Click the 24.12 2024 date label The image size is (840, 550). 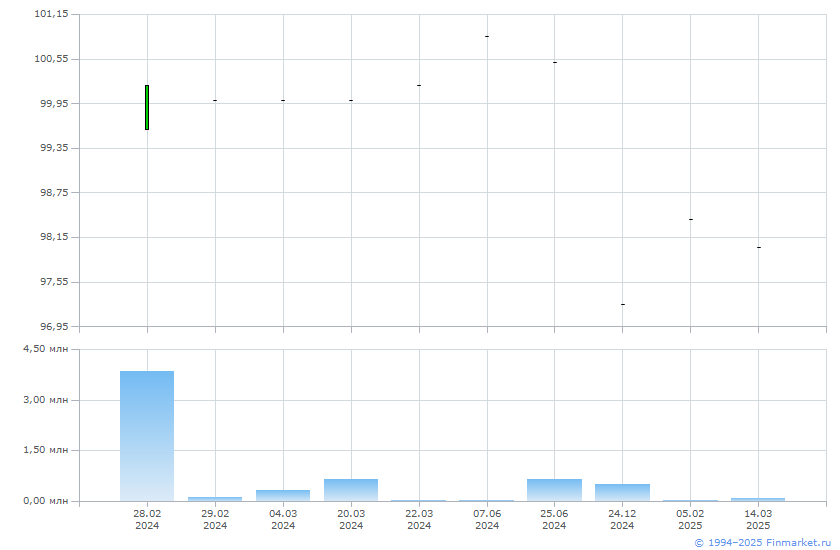(622, 519)
